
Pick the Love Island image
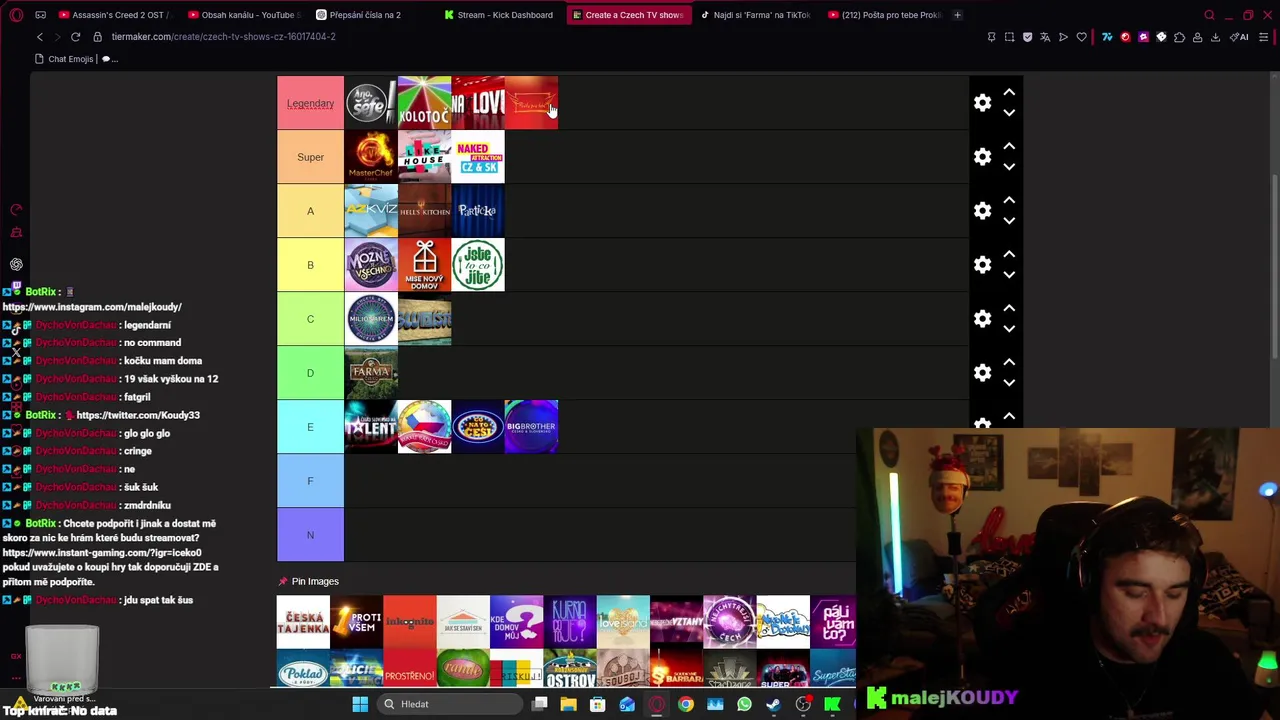tap(623, 622)
